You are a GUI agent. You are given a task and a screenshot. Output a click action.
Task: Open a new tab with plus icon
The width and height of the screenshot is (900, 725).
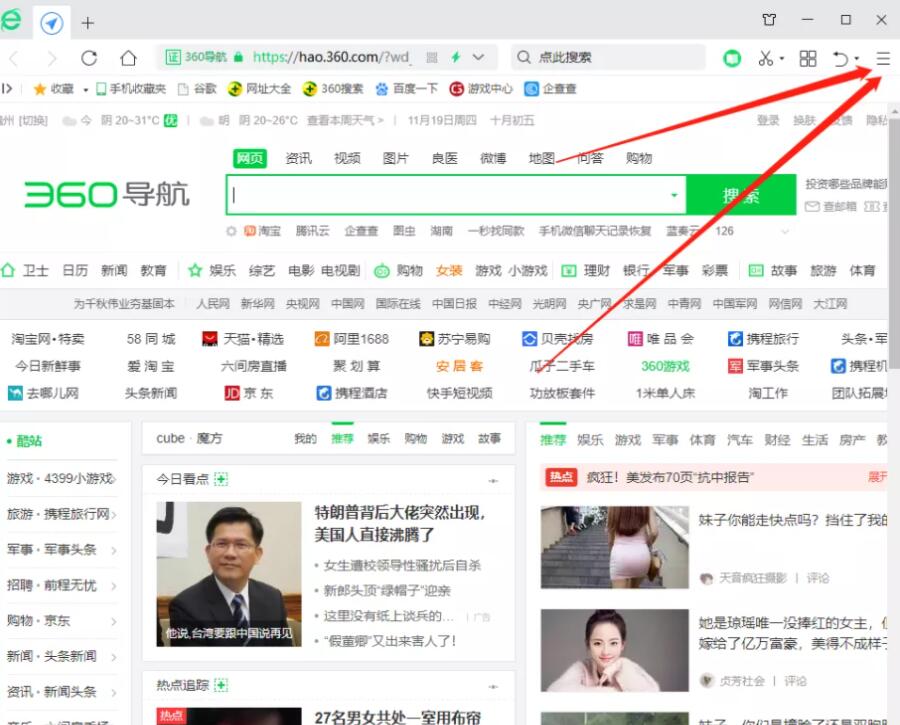(x=88, y=22)
